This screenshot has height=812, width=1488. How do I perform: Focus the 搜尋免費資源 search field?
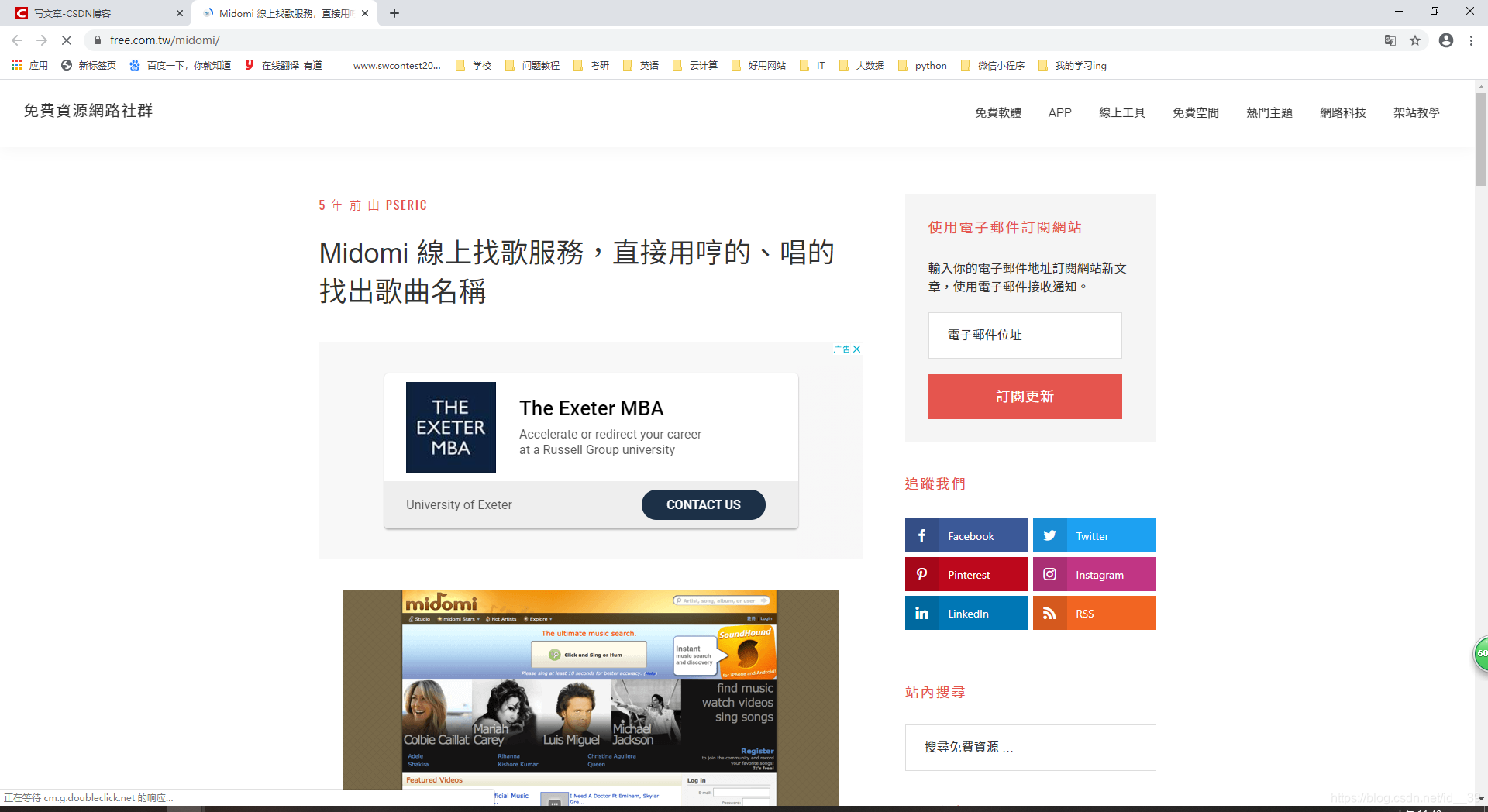(x=1031, y=748)
